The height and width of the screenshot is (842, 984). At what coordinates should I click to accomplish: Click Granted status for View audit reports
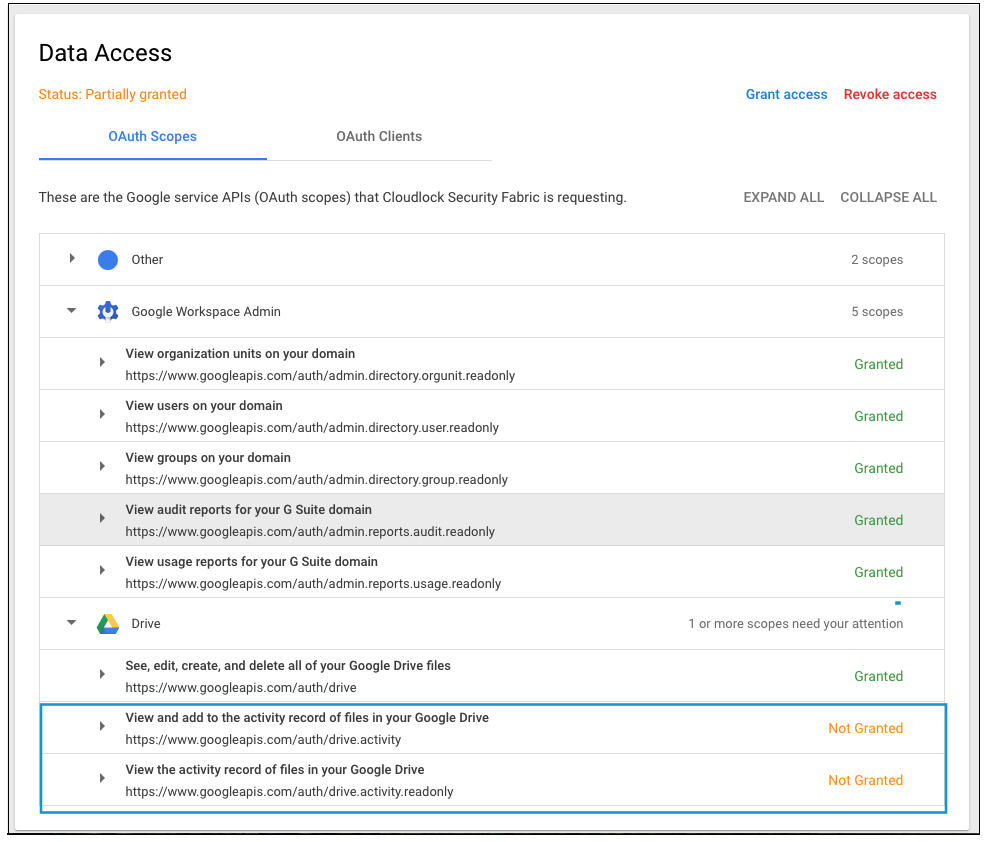click(x=878, y=521)
